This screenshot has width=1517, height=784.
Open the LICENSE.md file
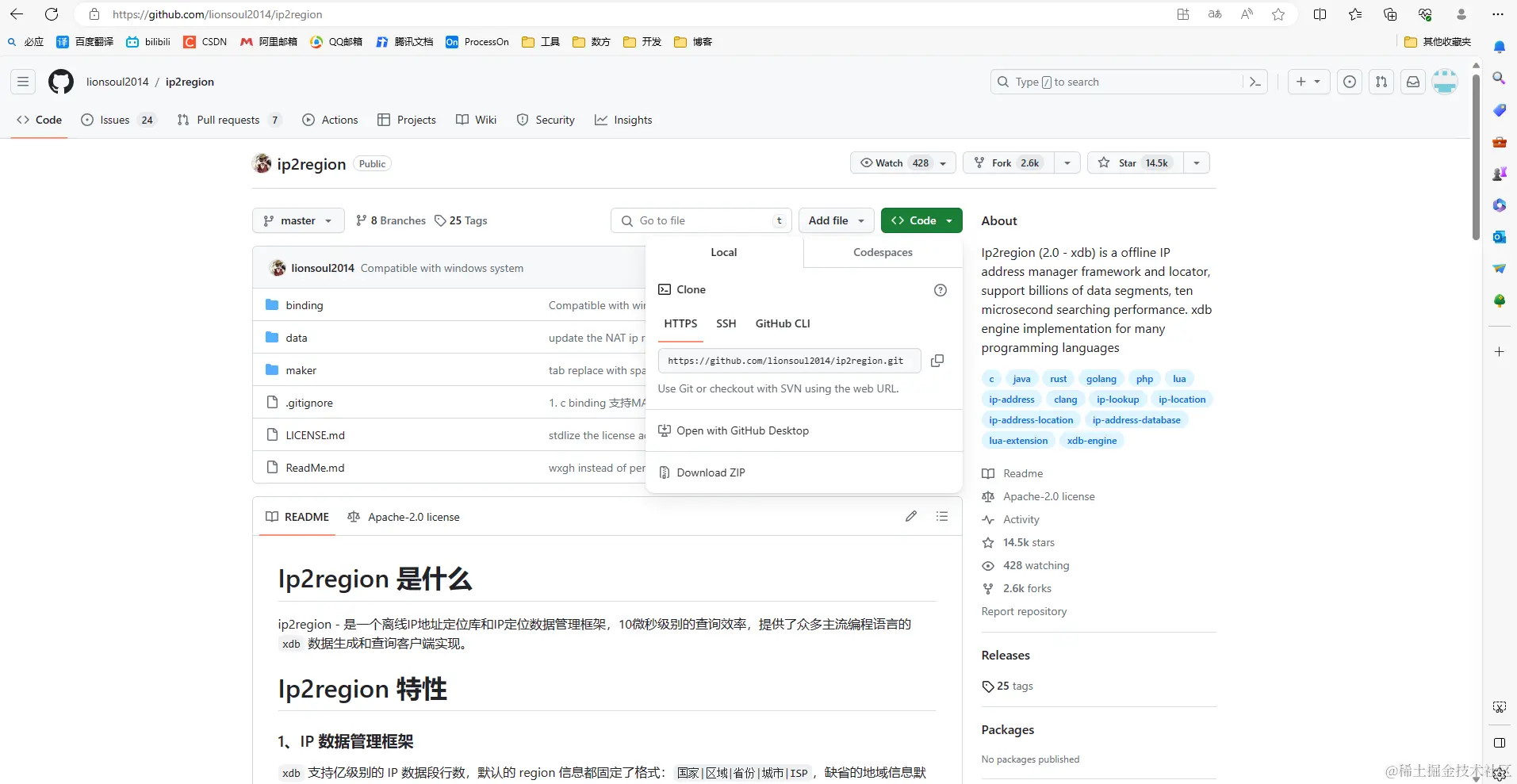pos(316,435)
